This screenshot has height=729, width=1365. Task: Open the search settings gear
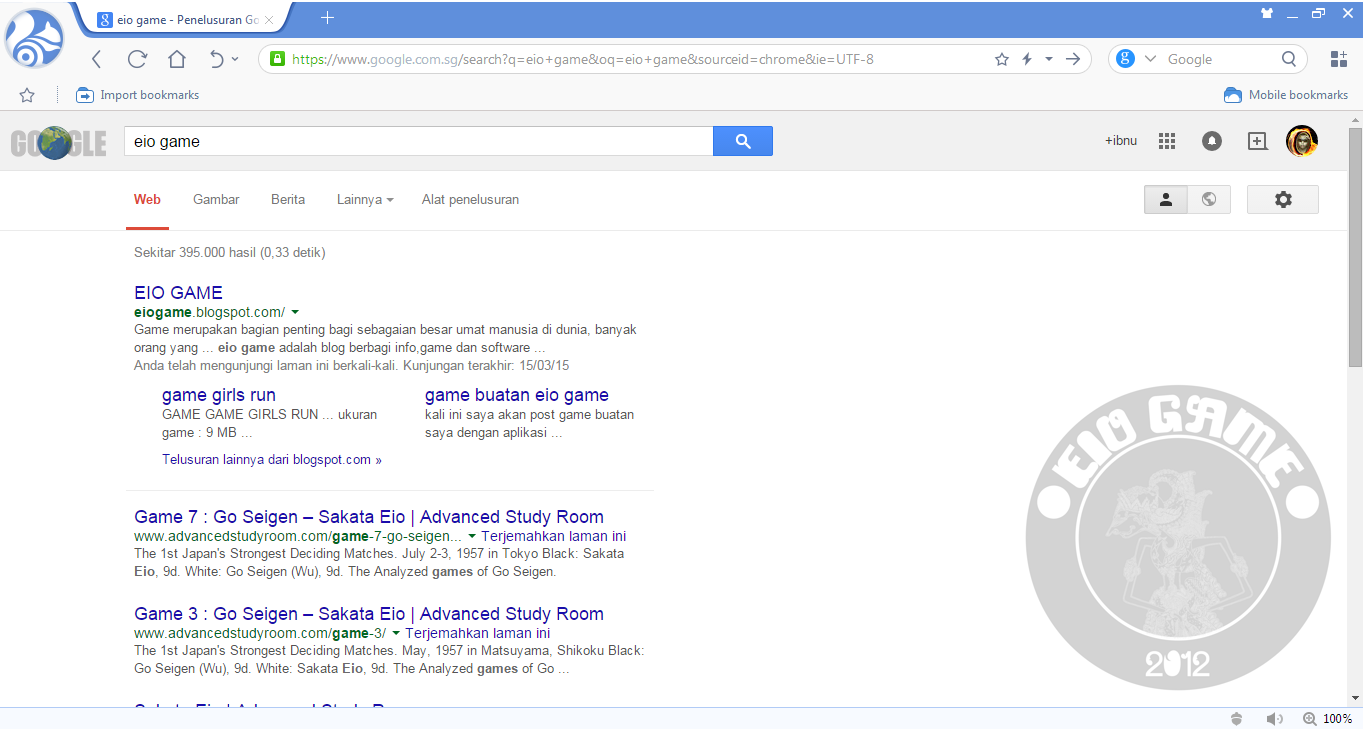pyautogui.click(x=1283, y=199)
